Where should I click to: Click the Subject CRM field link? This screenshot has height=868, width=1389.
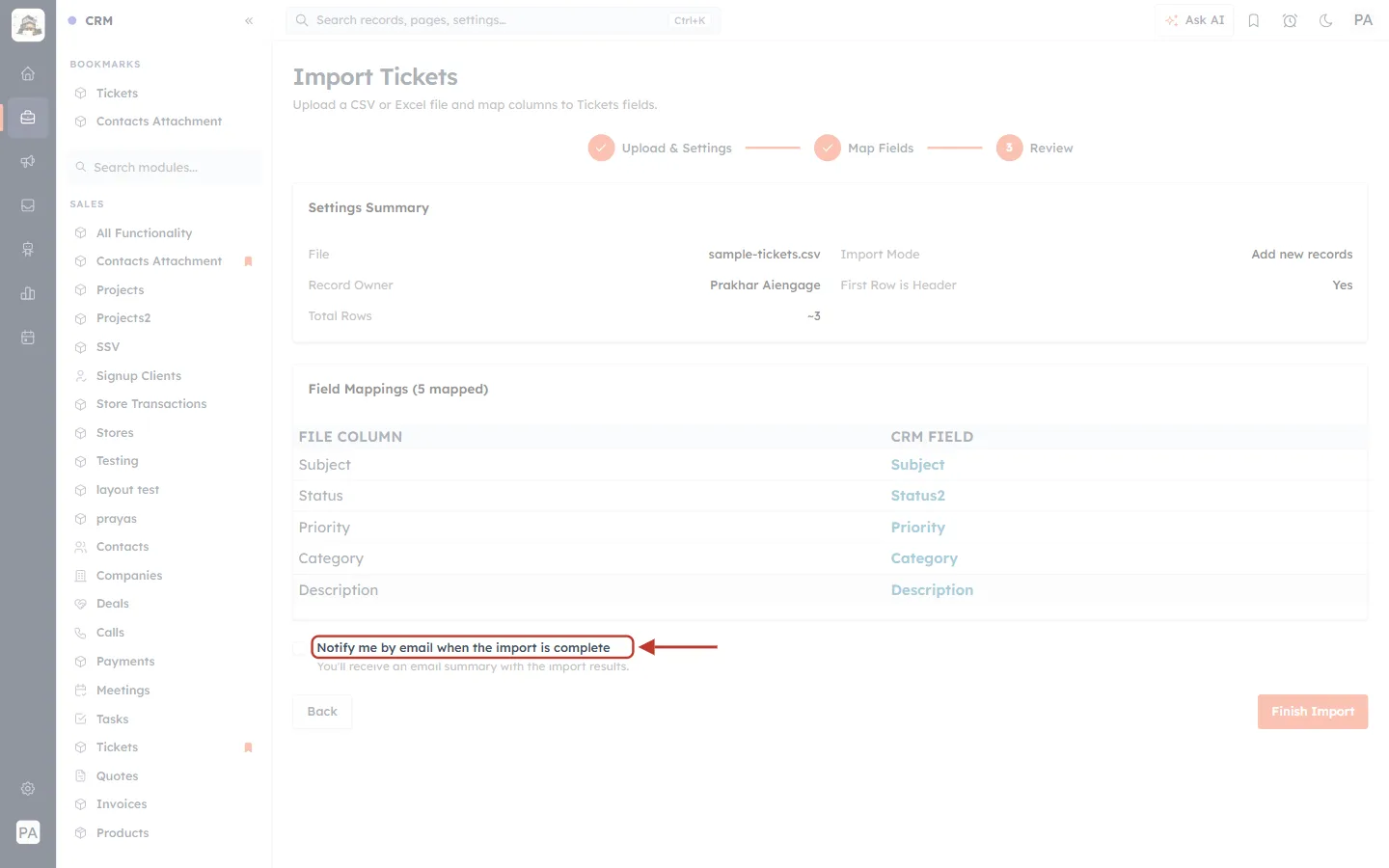pos(917,465)
